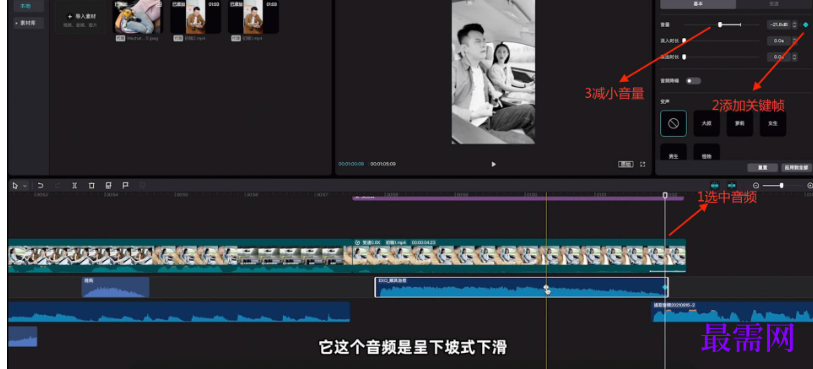
Task: Step the fade-out duration with its arrows
Action: [794, 56]
